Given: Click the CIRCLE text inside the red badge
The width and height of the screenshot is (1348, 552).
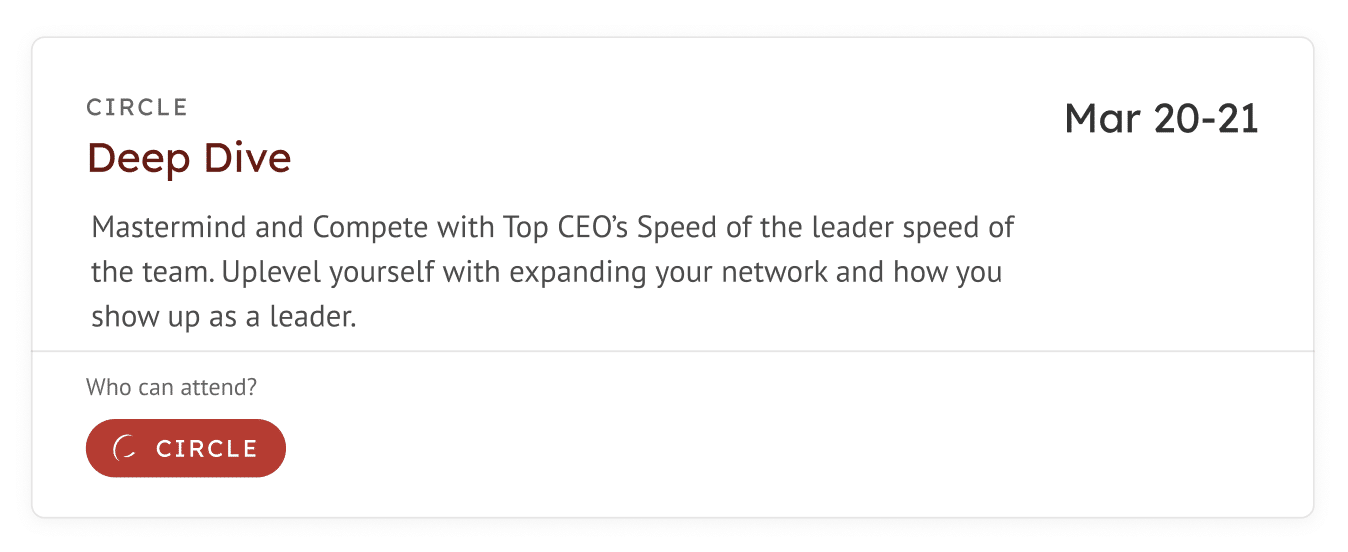Looking at the screenshot, I should [207, 449].
